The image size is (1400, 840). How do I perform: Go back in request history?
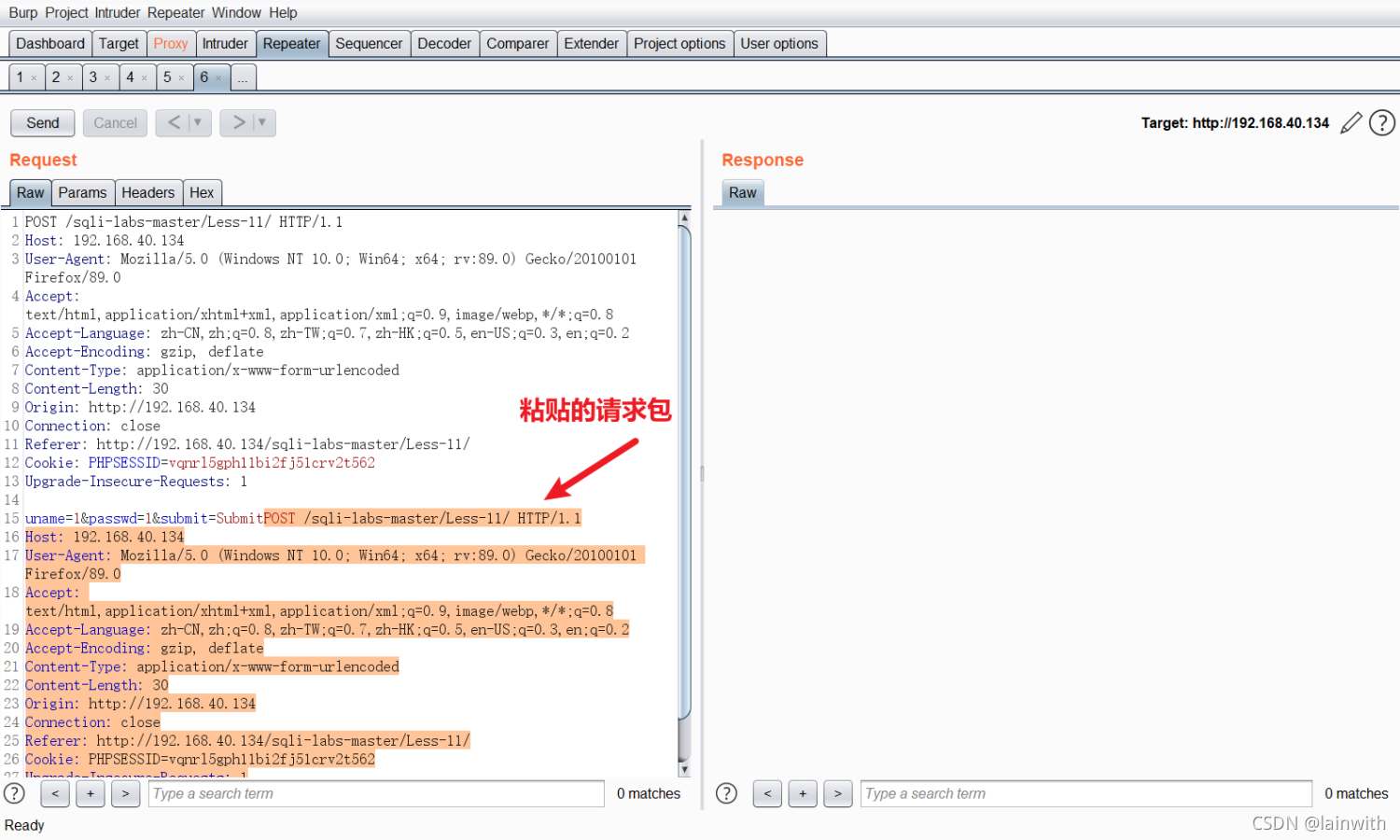point(174,122)
